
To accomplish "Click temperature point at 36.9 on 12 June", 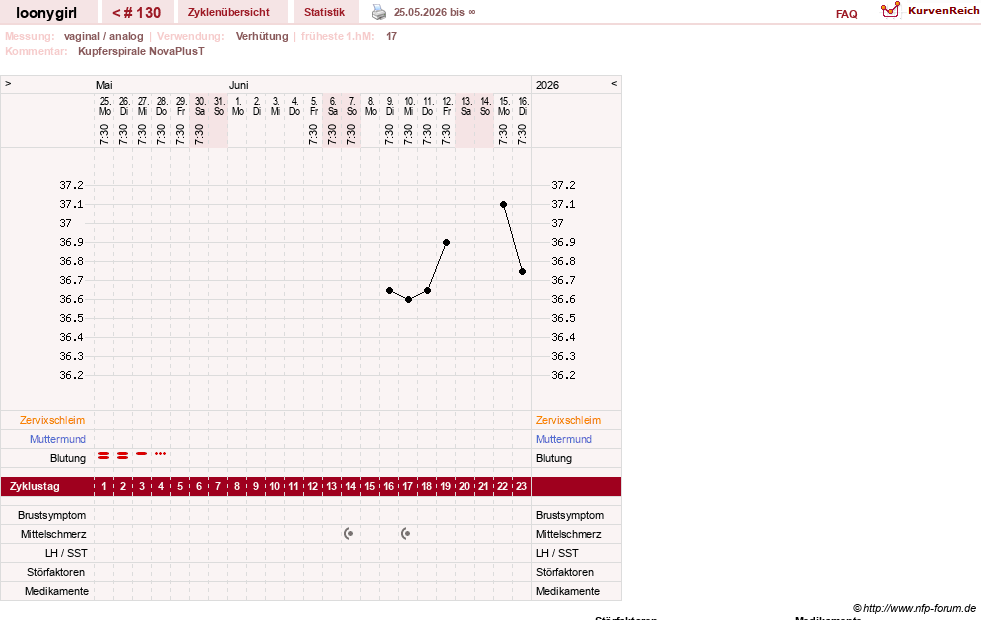I will pos(447,242).
